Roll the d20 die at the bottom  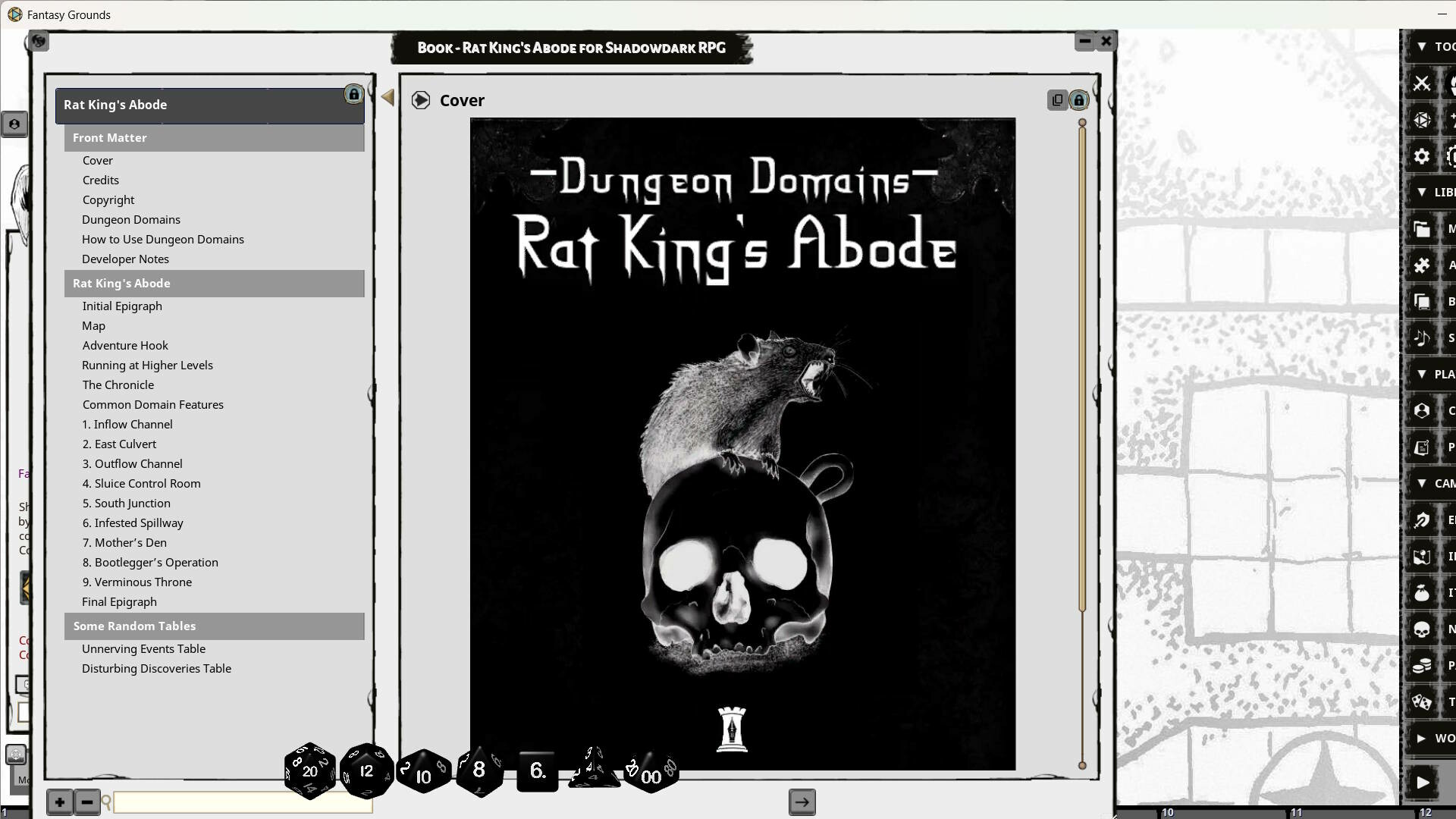click(309, 771)
